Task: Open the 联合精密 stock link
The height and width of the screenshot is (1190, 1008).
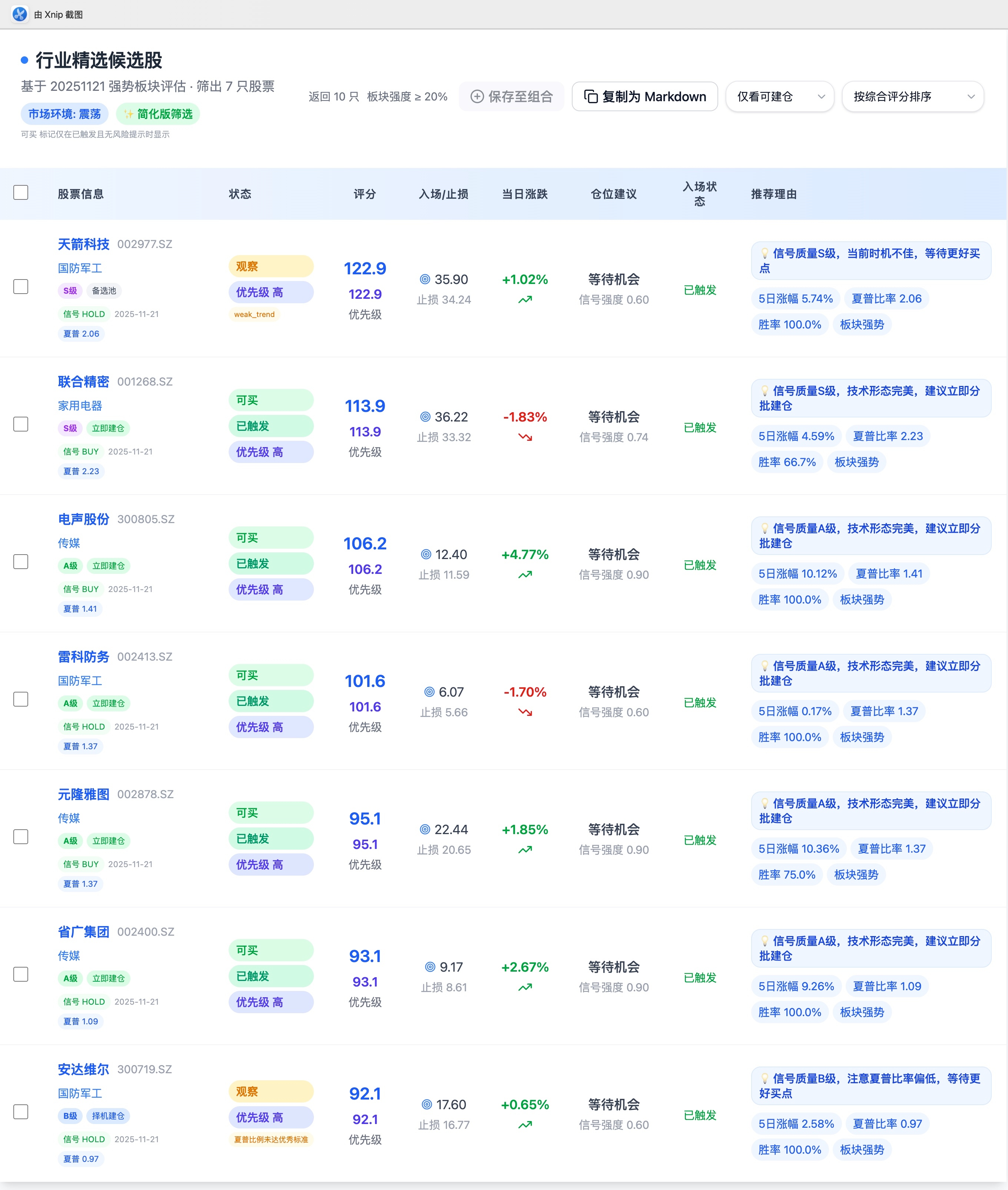Action: point(83,382)
